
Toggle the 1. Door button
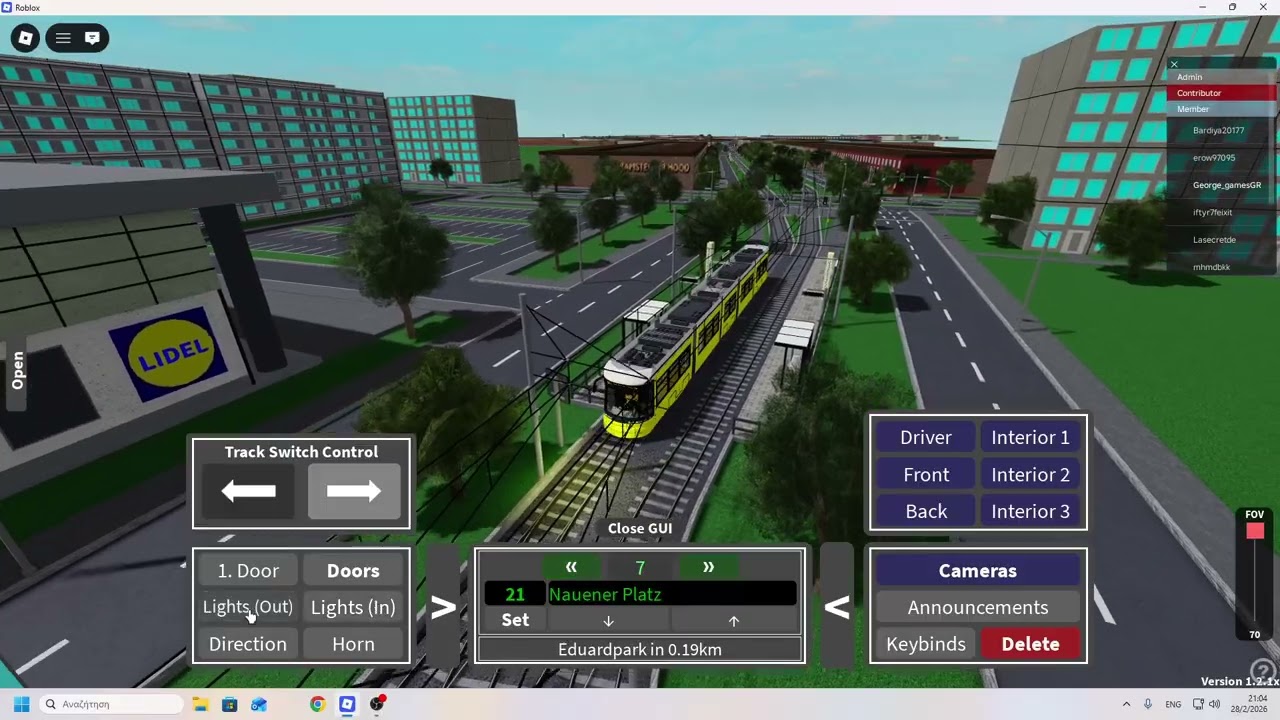point(248,571)
